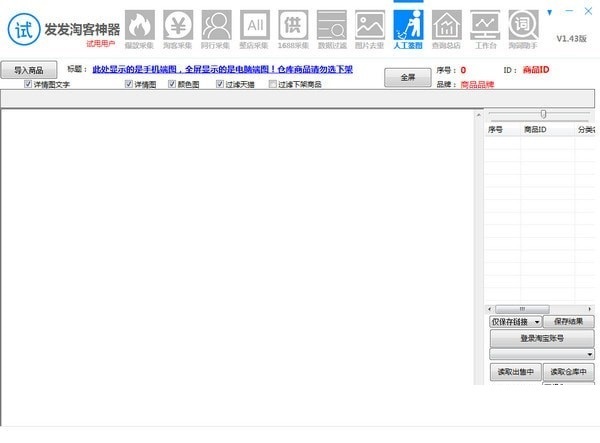This screenshot has height=443, width=600.
Task: Click the red 商品ID value
Action: (536, 70)
